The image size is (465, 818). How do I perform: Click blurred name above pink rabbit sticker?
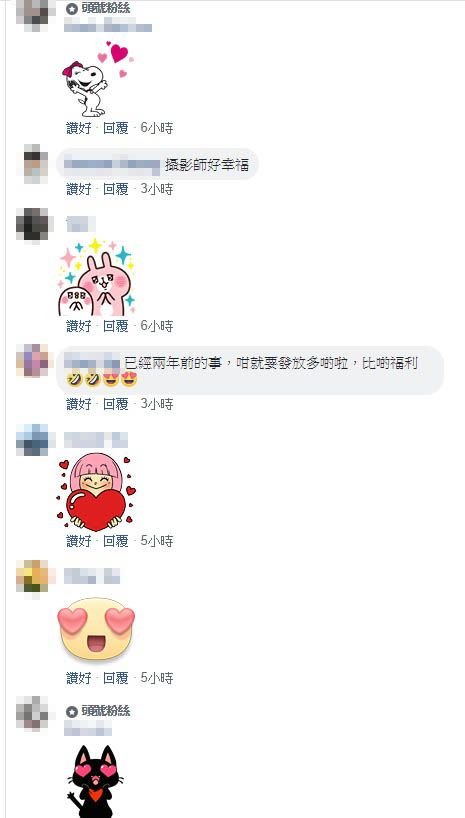[x=81, y=224]
